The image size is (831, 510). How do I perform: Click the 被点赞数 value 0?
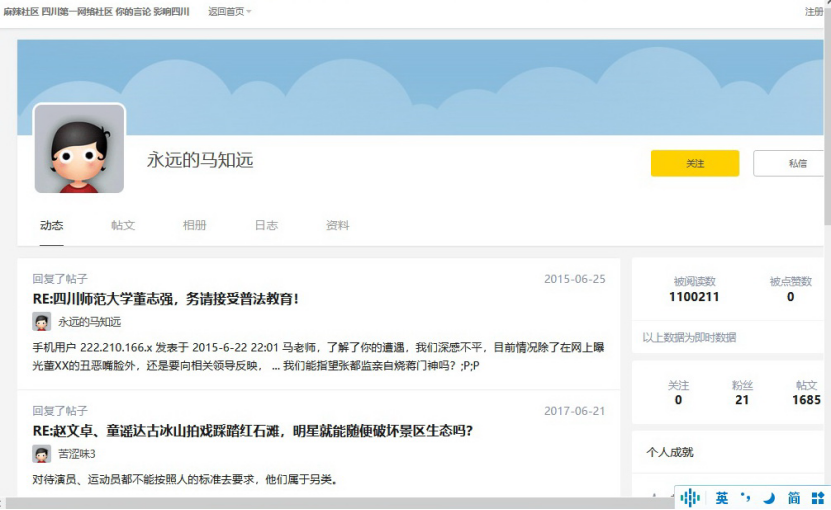[790, 297]
